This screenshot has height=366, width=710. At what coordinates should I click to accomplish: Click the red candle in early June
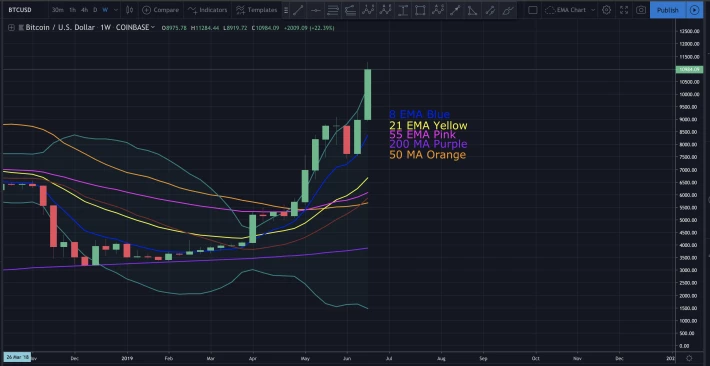pos(346,140)
